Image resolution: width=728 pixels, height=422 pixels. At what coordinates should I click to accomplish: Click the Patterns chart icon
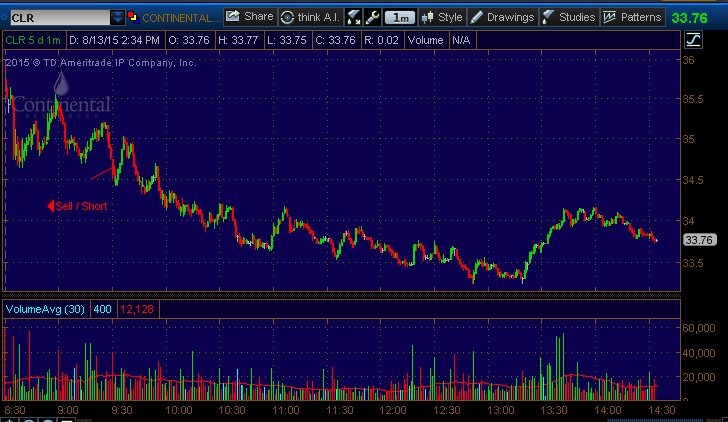(x=609, y=18)
